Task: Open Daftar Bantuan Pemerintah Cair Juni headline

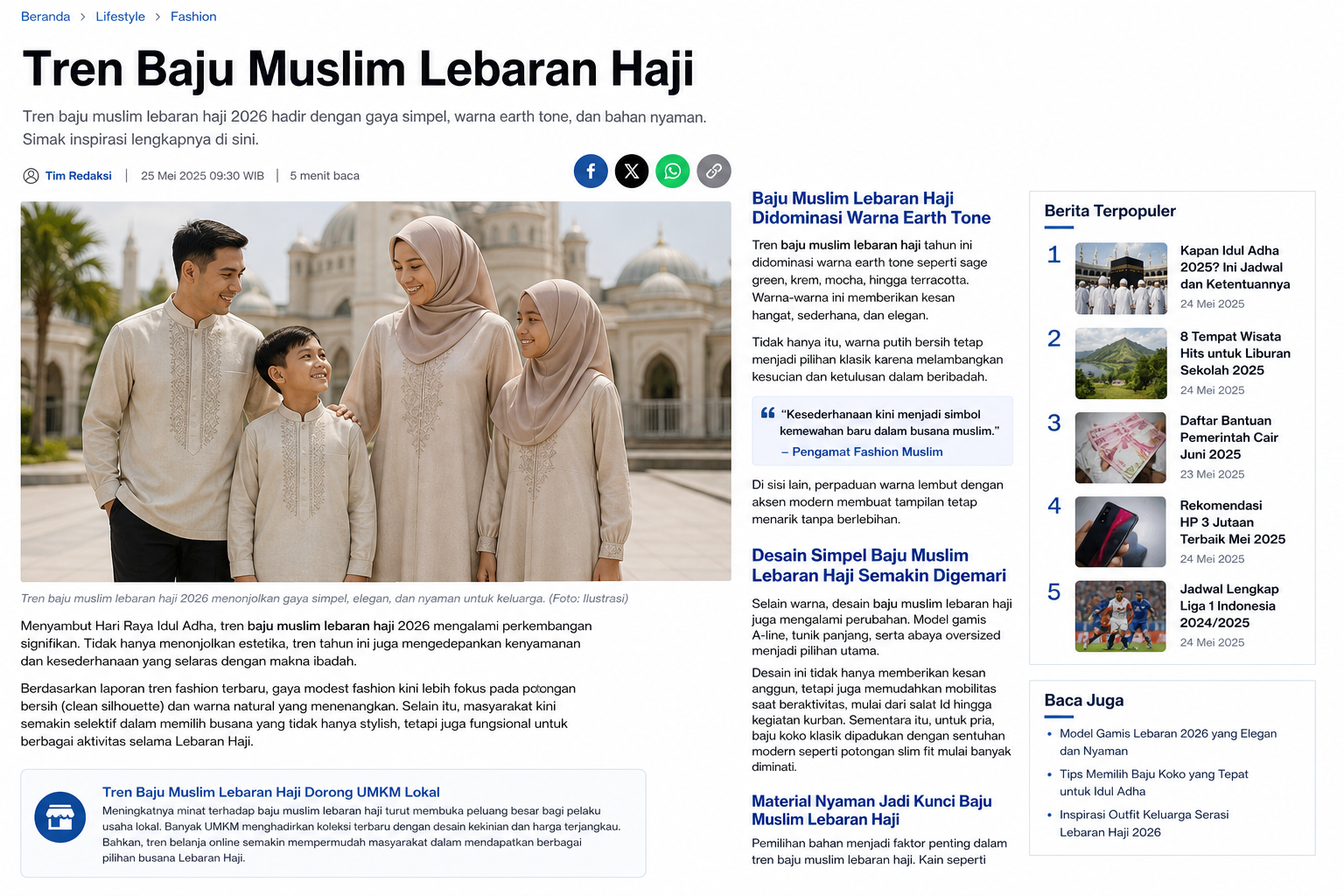Action: tap(1229, 437)
